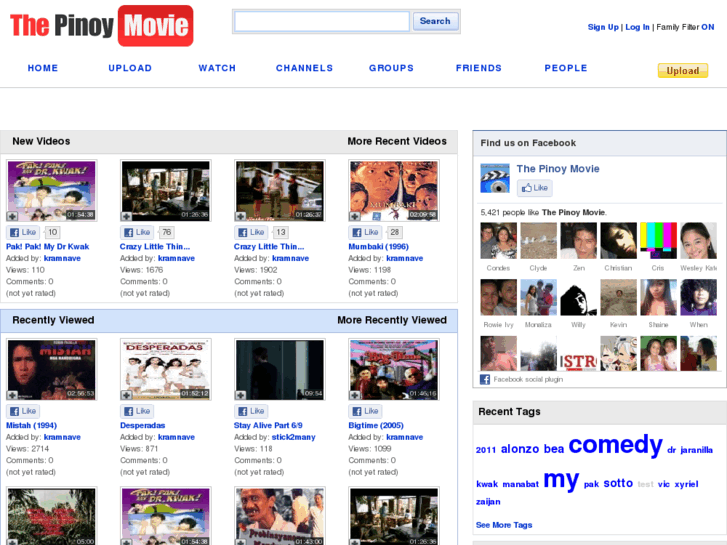Like Mumbaki (1996) on Facebook
727x545 pixels.
pyautogui.click(x=365, y=232)
